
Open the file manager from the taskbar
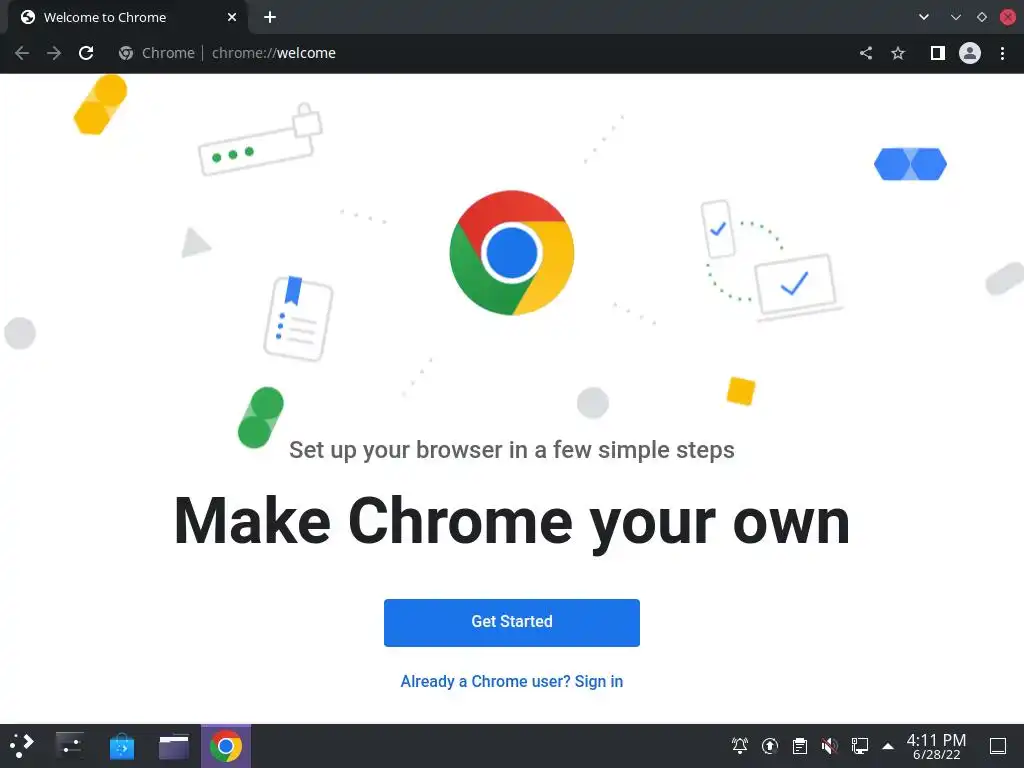(174, 746)
